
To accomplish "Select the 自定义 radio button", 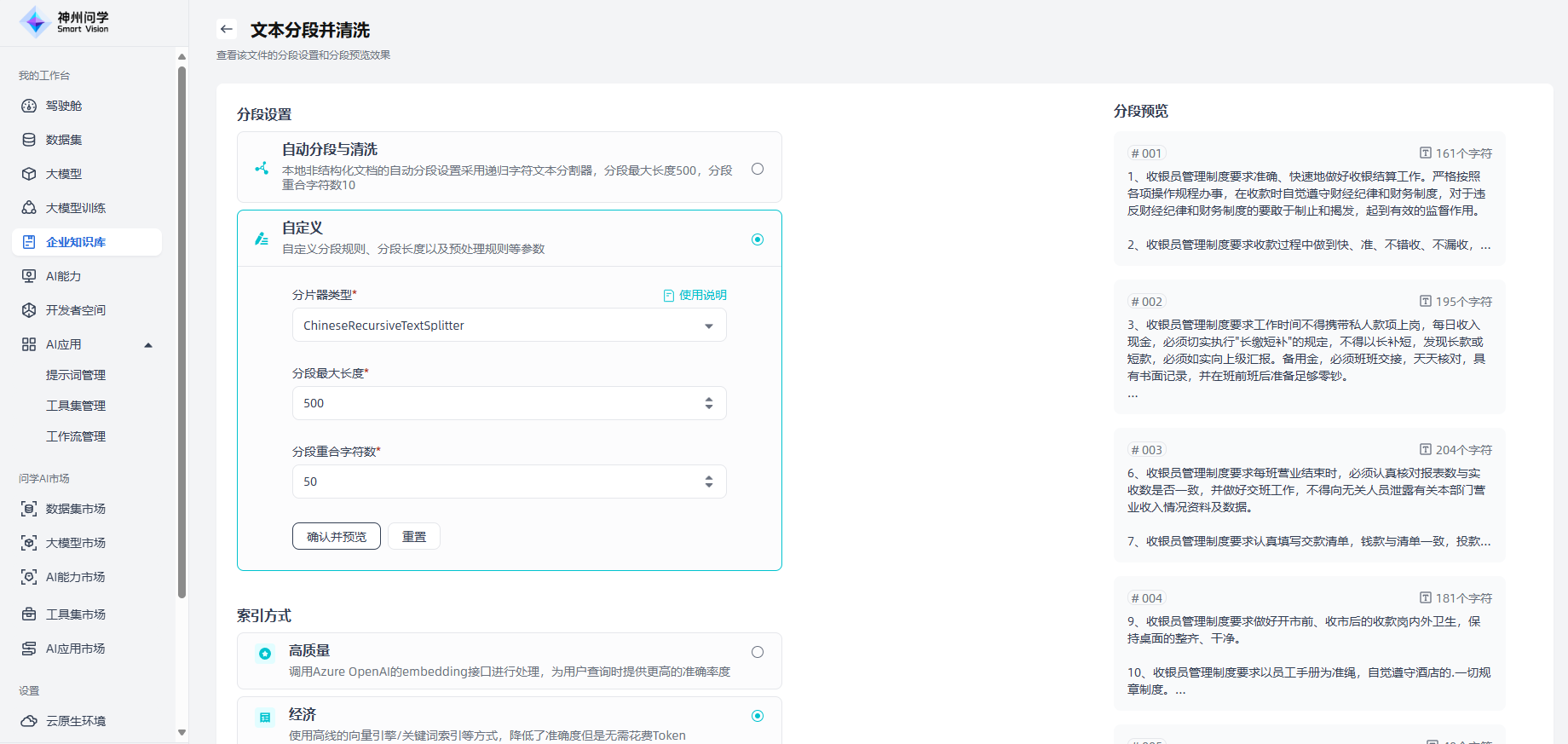I will (758, 239).
